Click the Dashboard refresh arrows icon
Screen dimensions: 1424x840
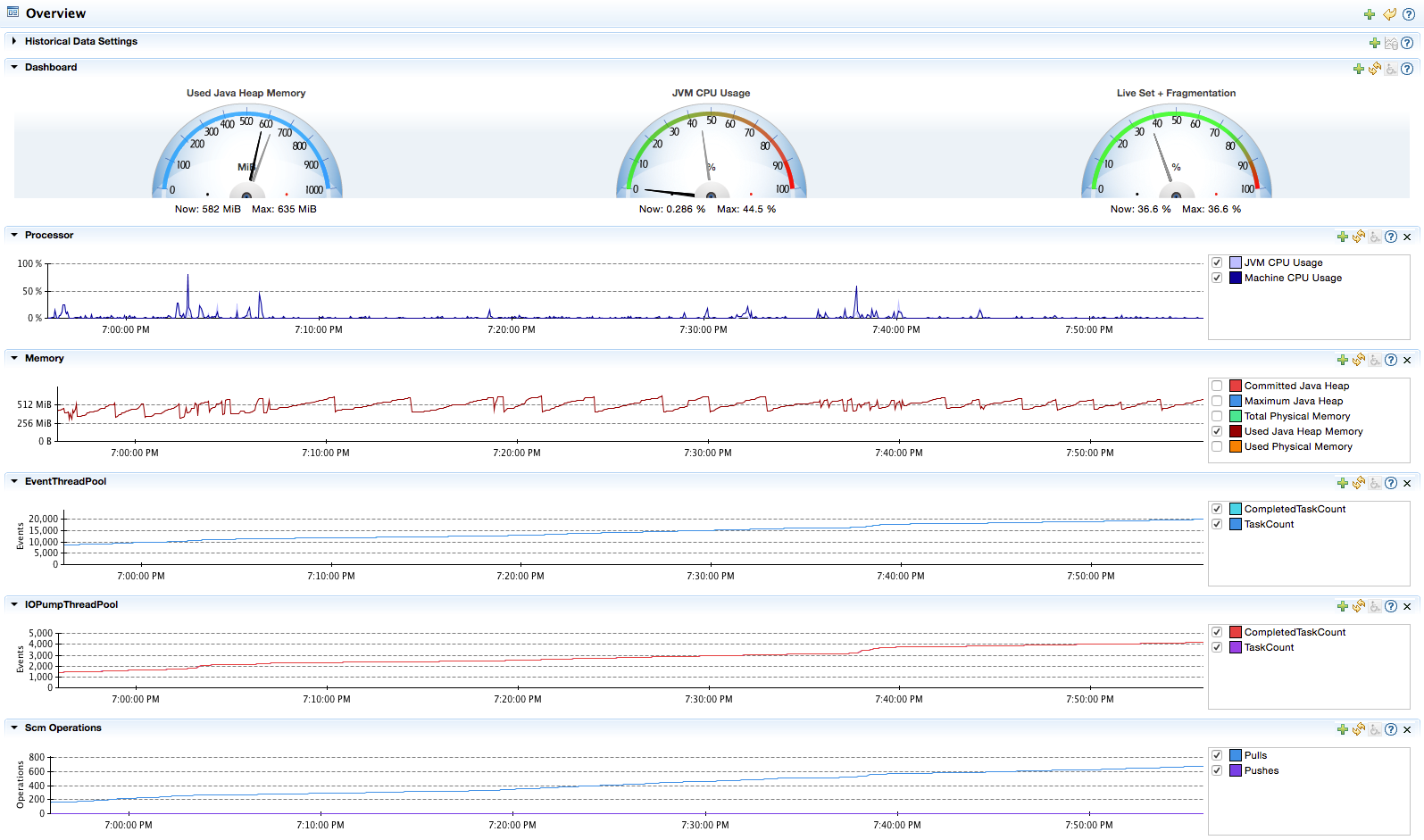click(1375, 69)
